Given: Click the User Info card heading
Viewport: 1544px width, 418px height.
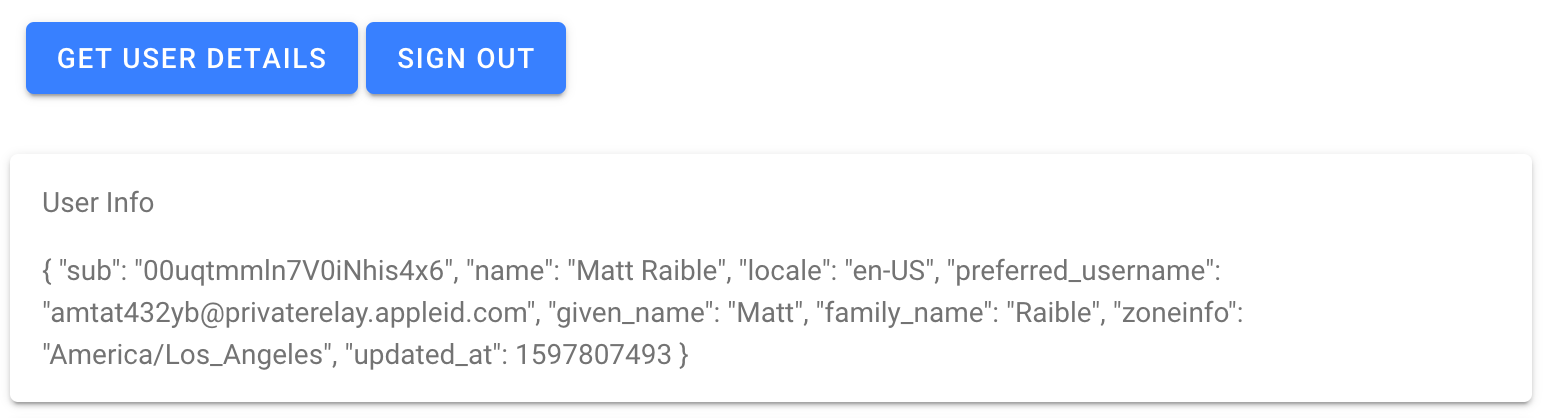Looking at the screenshot, I should pyautogui.click(x=98, y=203).
